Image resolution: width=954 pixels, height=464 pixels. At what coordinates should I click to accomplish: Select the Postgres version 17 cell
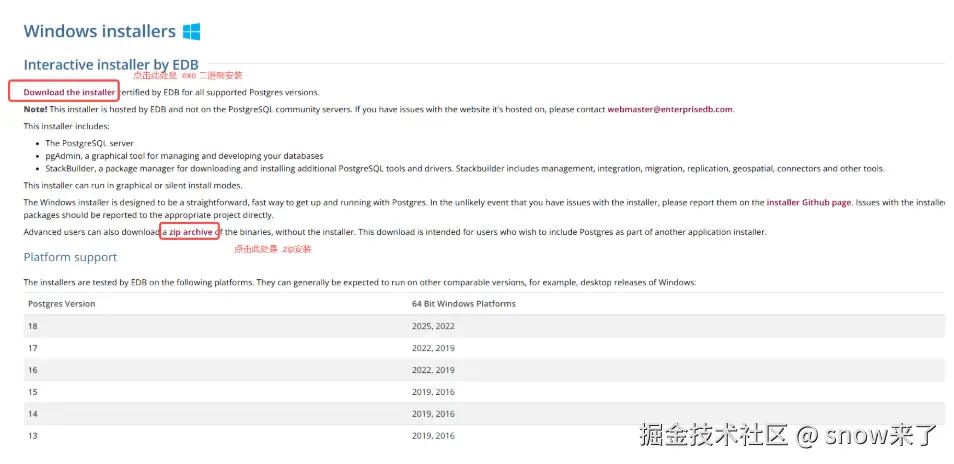pyautogui.click(x=33, y=348)
